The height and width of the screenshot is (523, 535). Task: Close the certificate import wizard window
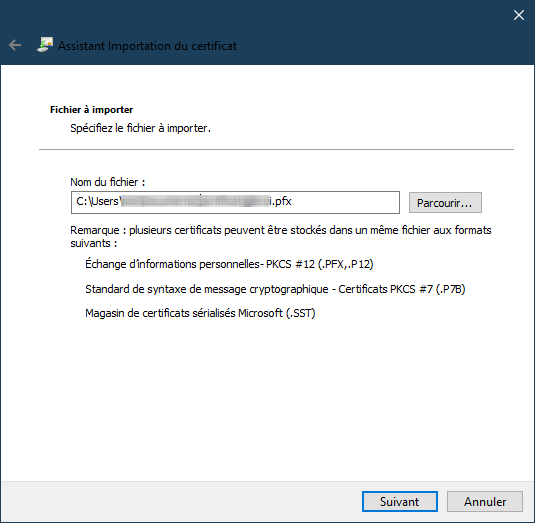click(x=519, y=15)
